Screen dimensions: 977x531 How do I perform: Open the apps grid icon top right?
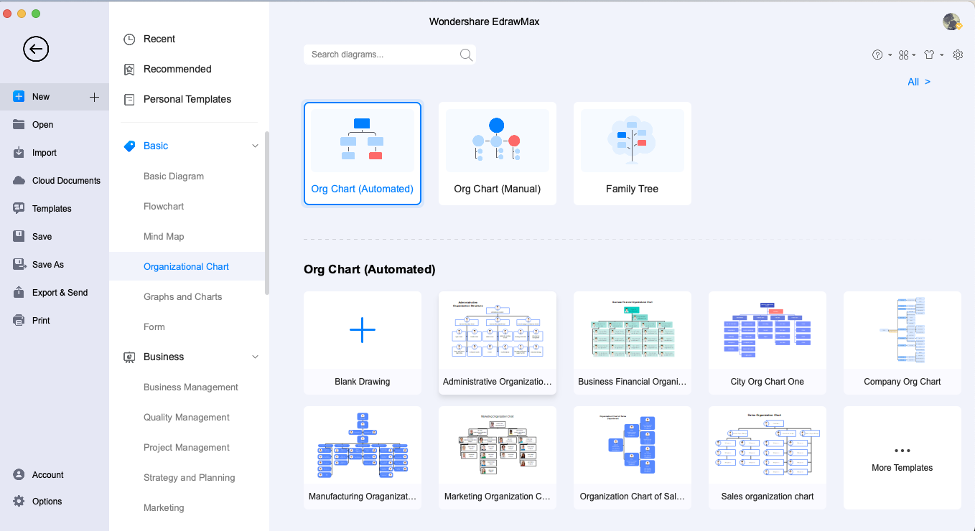(903, 55)
